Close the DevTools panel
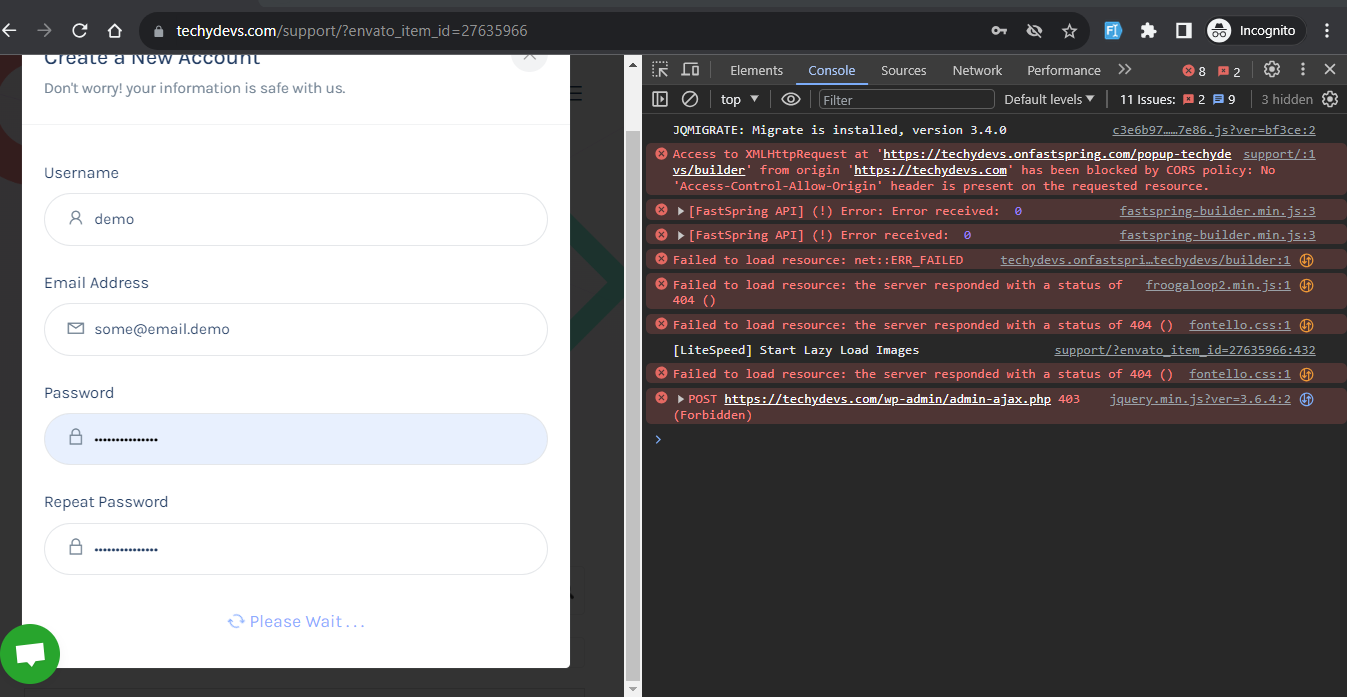The image size is (1347, 697). pyautogui.click(x=1330, y=70)
